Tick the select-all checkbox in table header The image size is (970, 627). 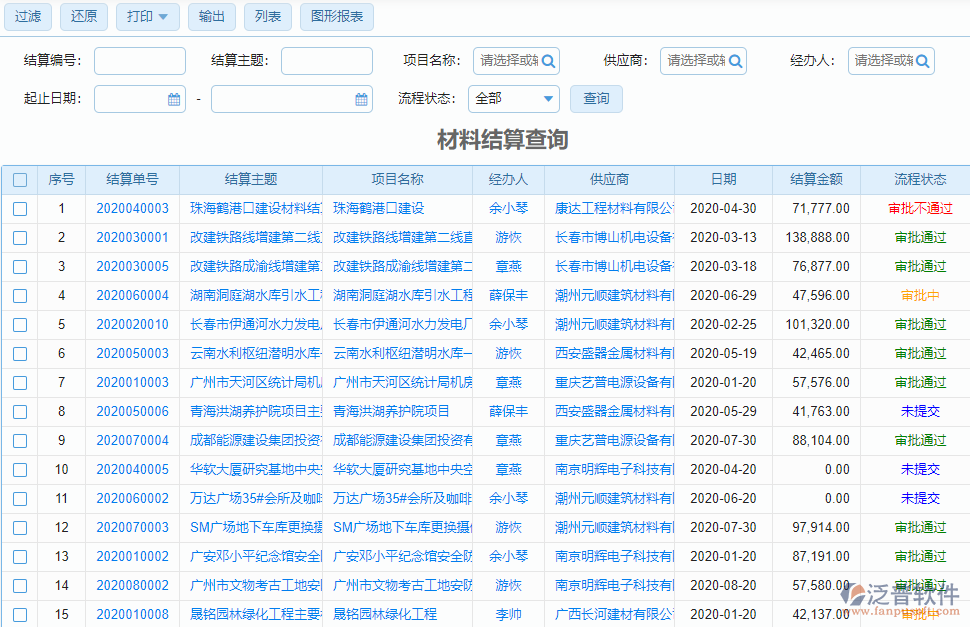[20, 180]
